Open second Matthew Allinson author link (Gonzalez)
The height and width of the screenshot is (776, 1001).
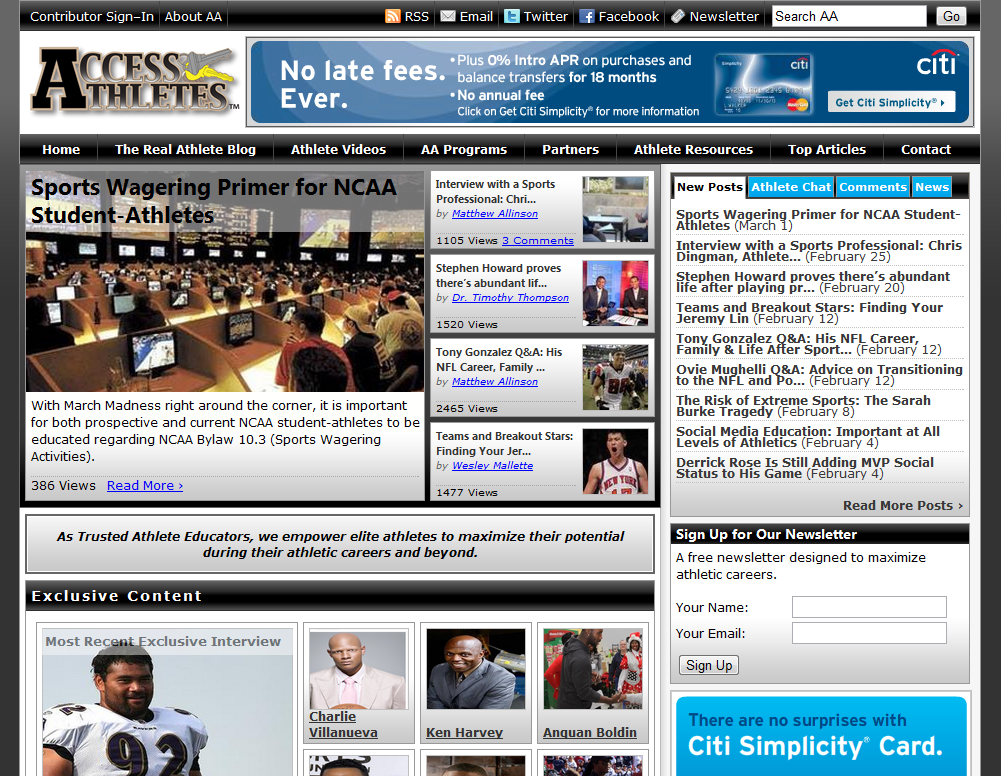point(495,382)
